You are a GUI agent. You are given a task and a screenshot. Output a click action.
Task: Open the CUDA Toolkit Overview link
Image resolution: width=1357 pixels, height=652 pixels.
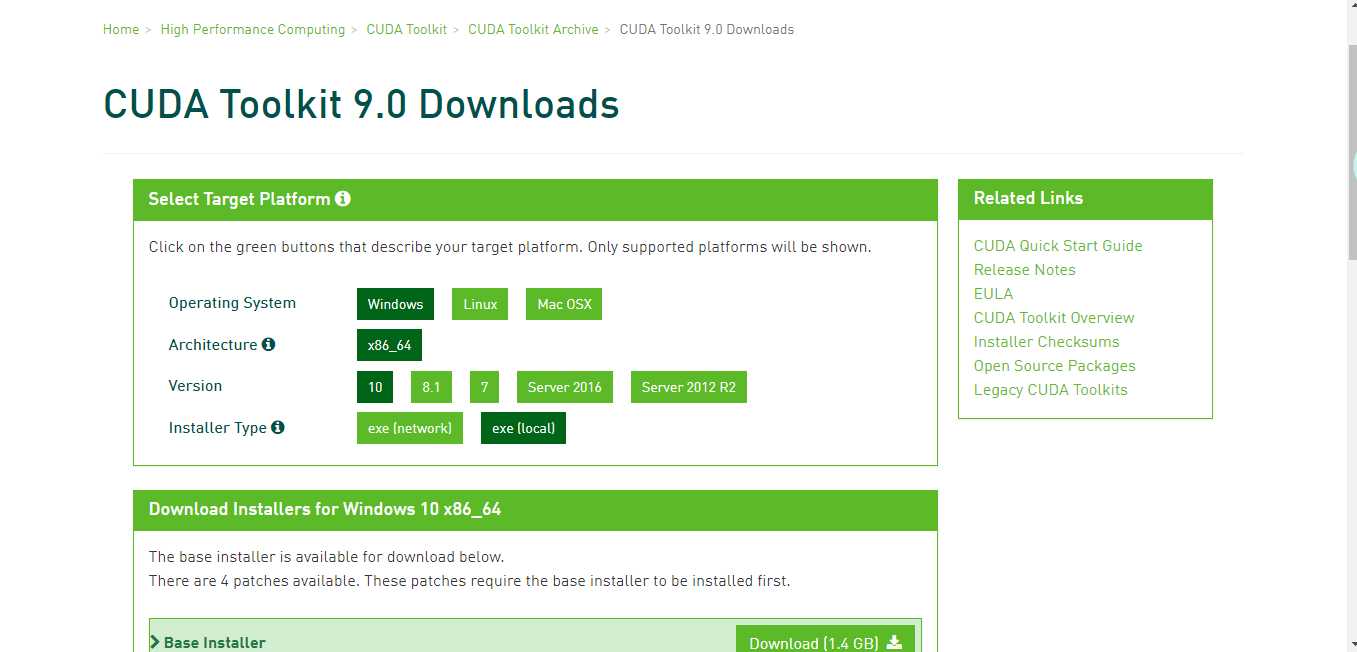click(1054, 318)
